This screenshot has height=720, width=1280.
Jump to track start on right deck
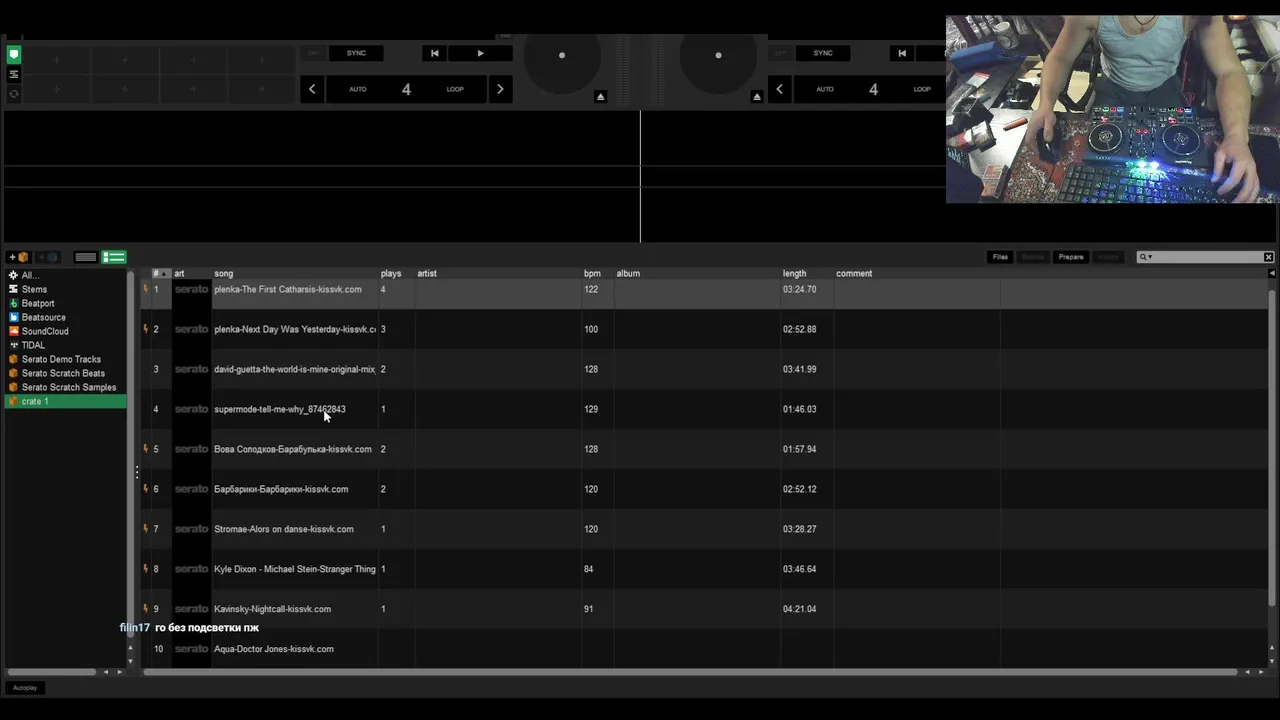902,53
